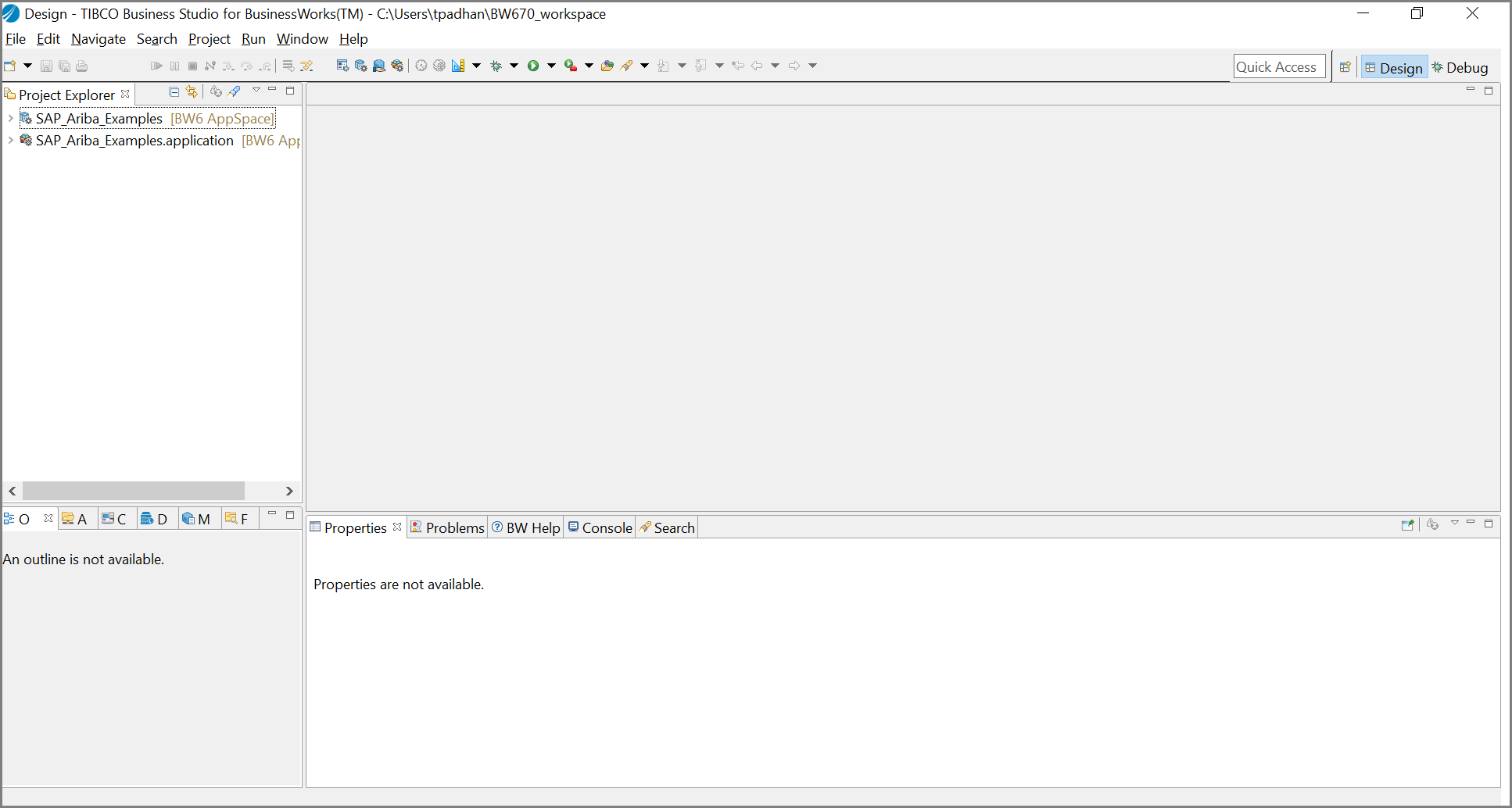Viewport: 1512px width, 808px height.
Task: Click the Search flashlight toolbar icon
Action: (627, 66)
